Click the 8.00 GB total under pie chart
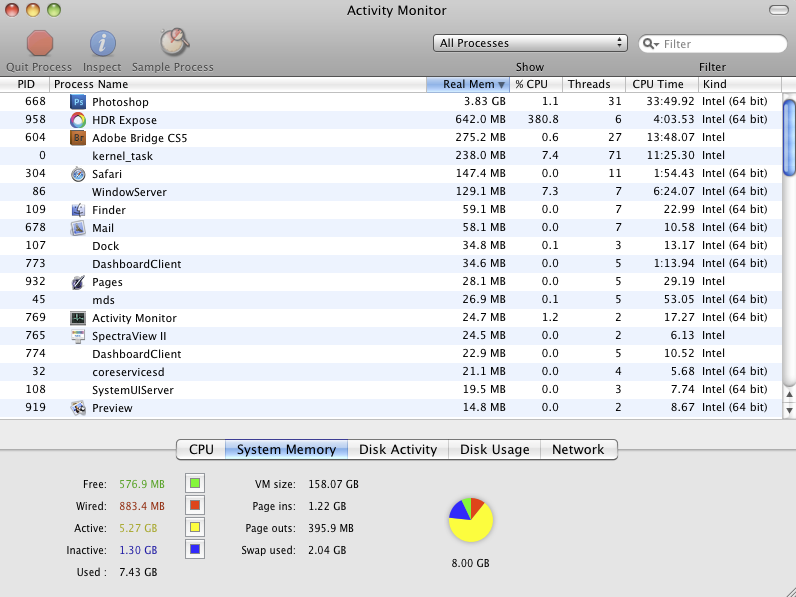Screen dimensions: 796x597 tap(470, 563)
